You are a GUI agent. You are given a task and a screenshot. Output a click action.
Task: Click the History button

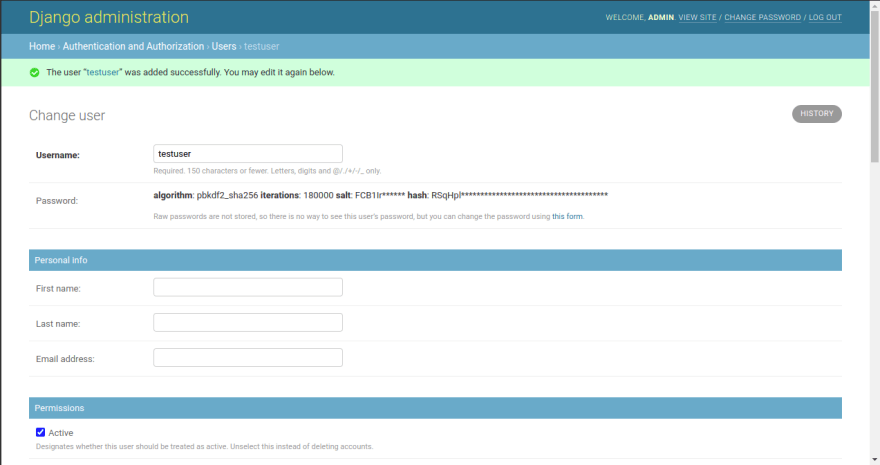point(817,114)
